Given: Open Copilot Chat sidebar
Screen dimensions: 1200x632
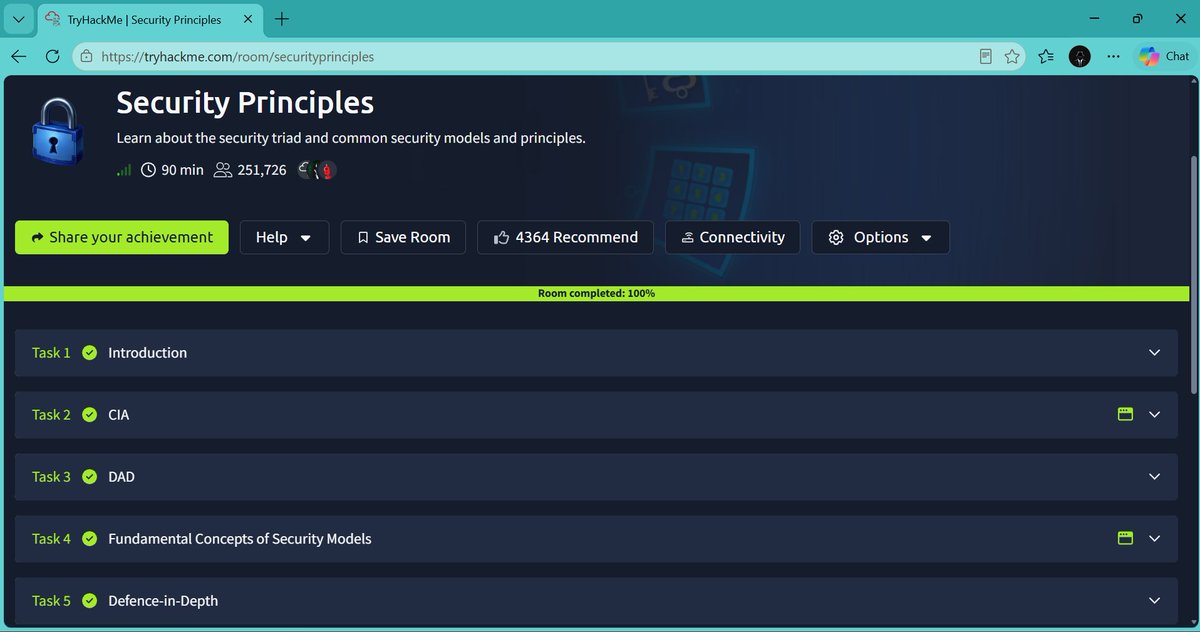Looking at the screenshot, I should (x=1163, y=57).
